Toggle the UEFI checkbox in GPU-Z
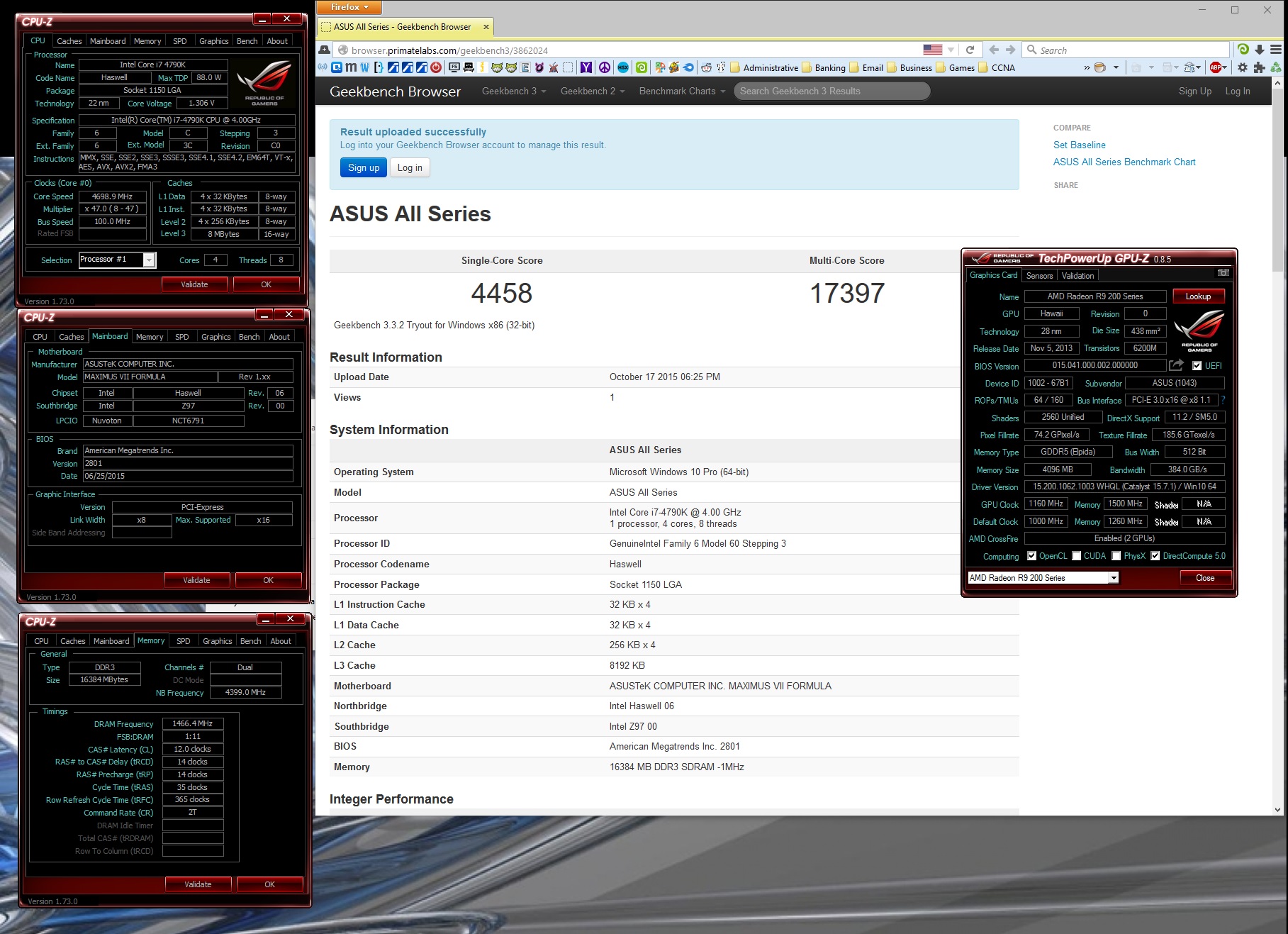This screenshot has height=934, width=1288. (x=1197, y=366)
